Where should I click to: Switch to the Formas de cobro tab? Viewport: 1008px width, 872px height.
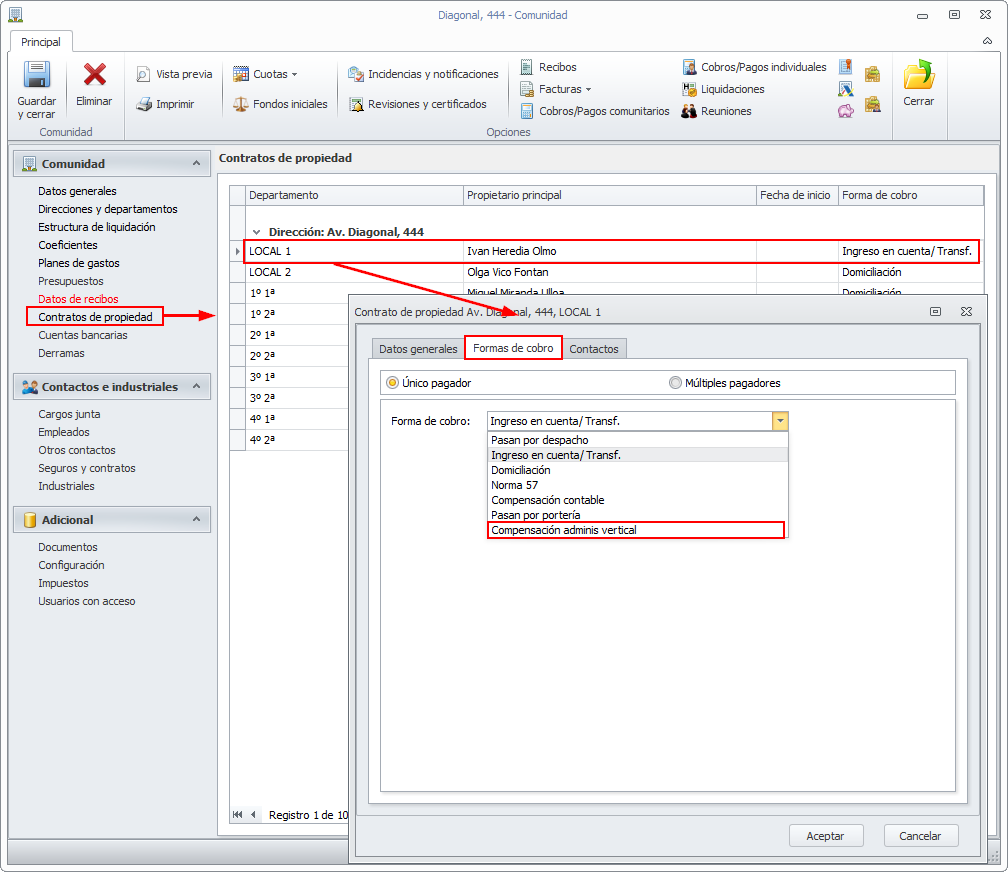pos(513,348)
